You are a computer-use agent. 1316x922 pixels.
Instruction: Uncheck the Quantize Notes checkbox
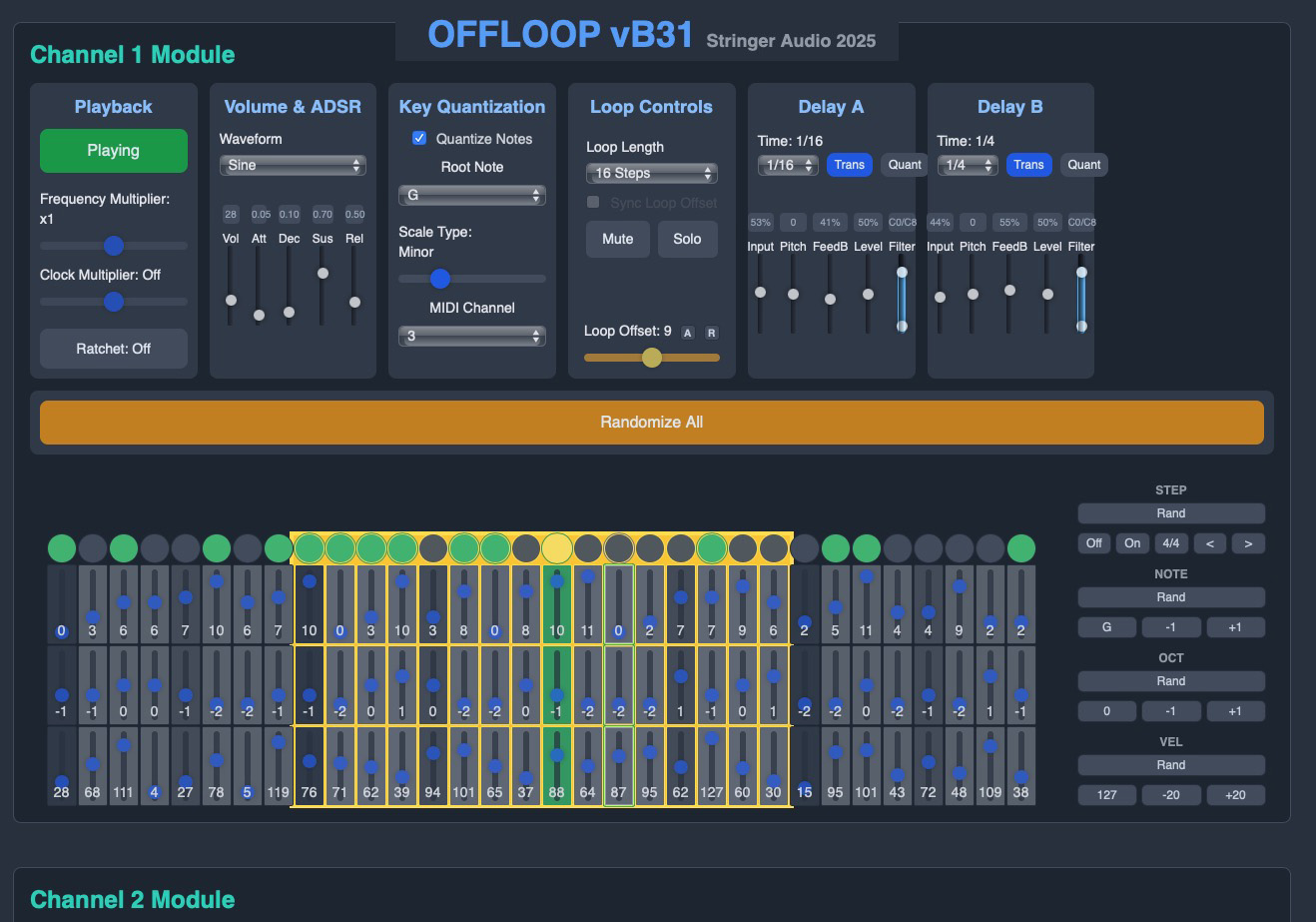click(x=419, y=139)
